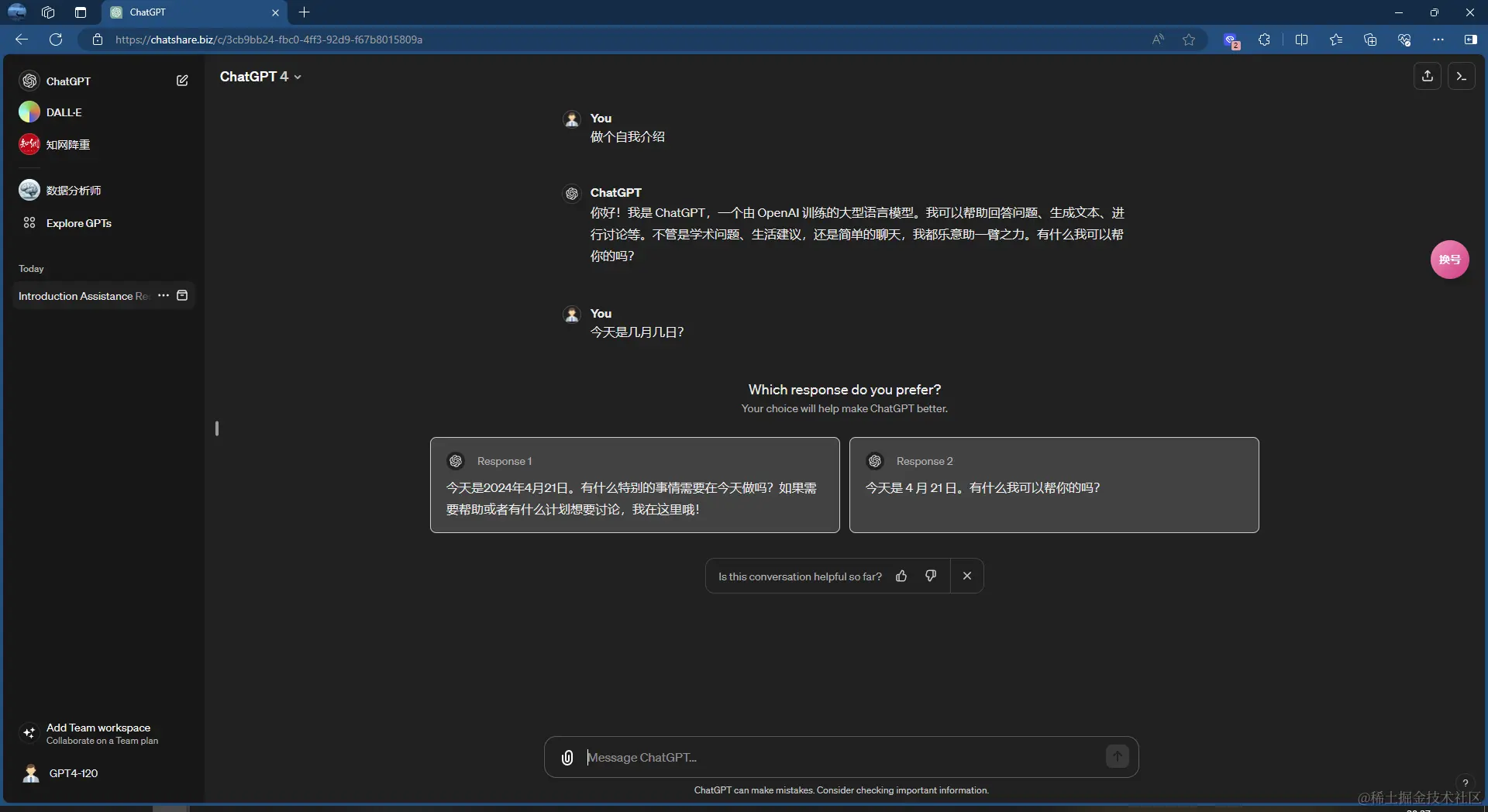This screenshot has width=1488, height=812.
Task: Expand the ChatGPT 4 model dropdown
Action: coord(260,77)
